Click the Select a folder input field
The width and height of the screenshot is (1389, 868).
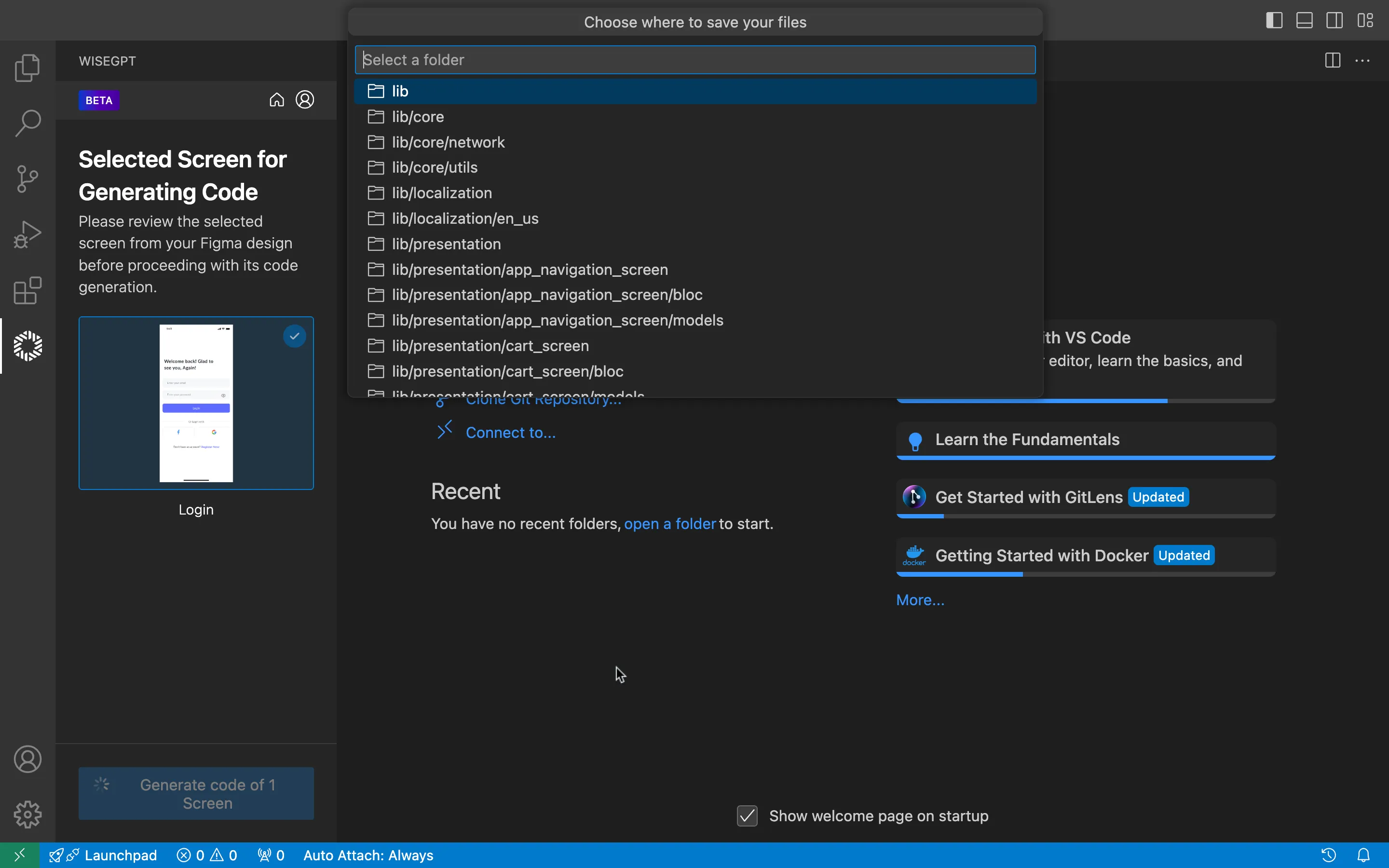click(695, 59)
